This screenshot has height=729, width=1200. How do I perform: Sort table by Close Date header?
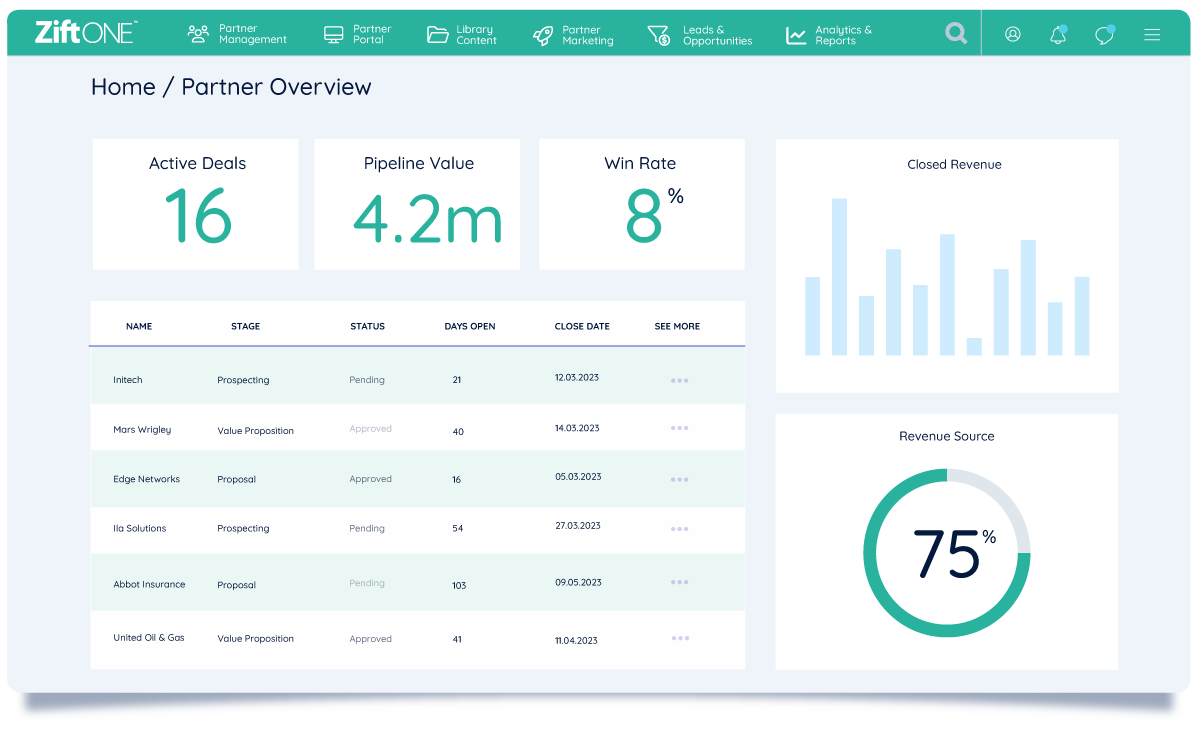pyautogui.click(x=582, y=326)
